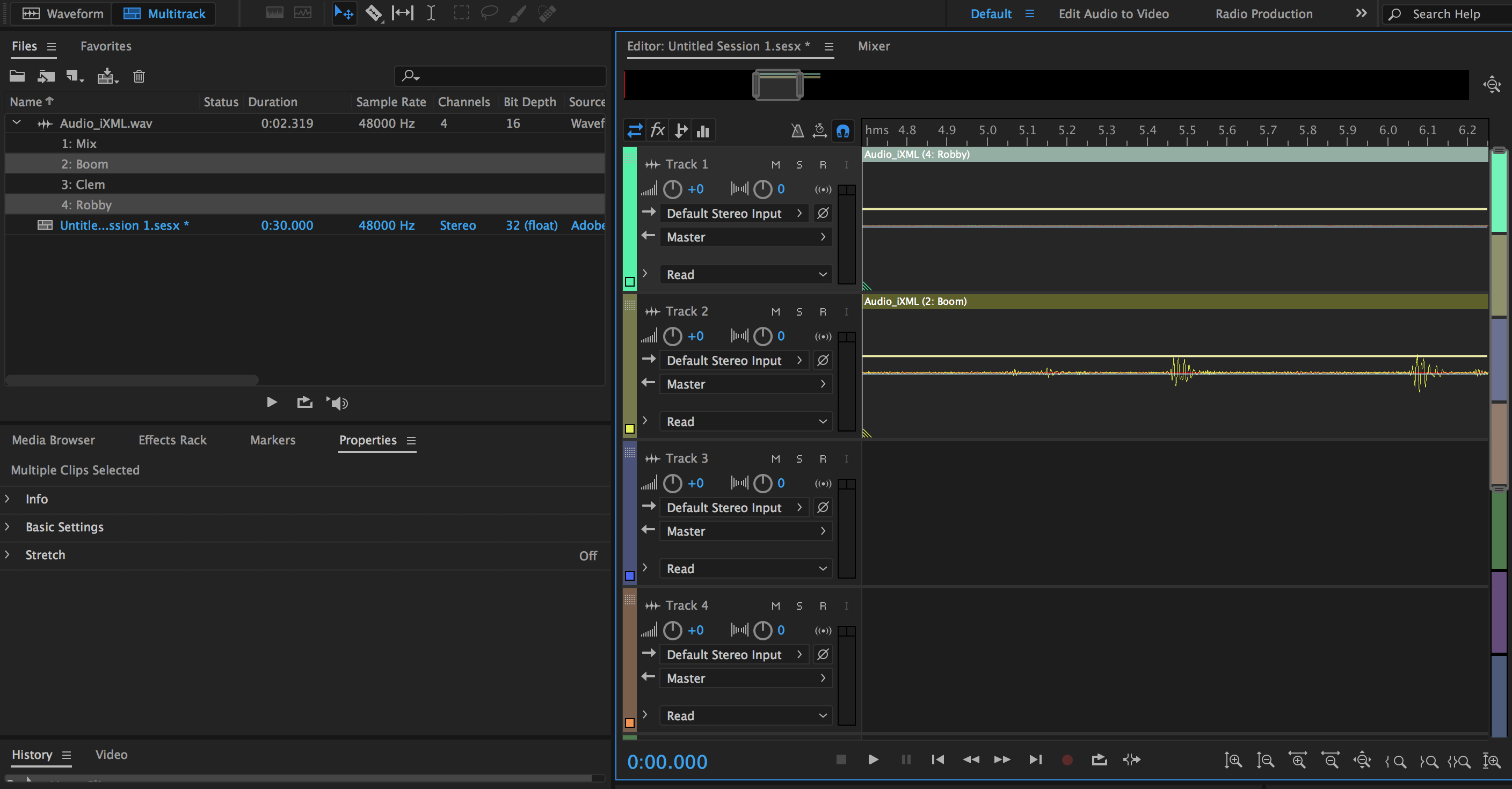Image resolution: width=1512 pixels, height=789 pixels.
Task: Open the Markers panel
Action: 272,440
